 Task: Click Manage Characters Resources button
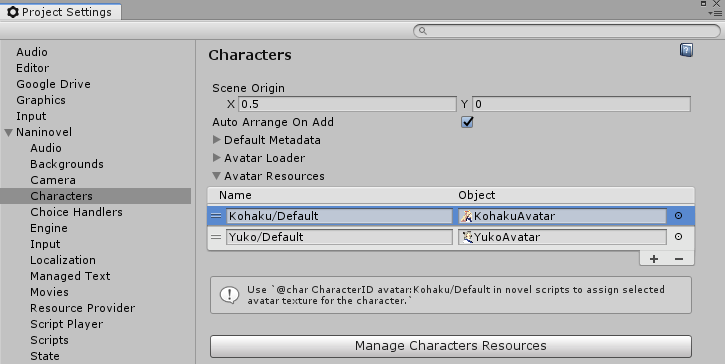point(451,346)
